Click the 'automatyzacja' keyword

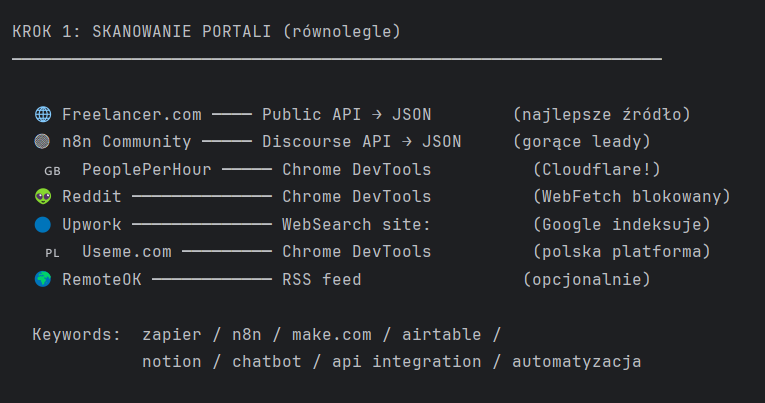tap(576, 361)
